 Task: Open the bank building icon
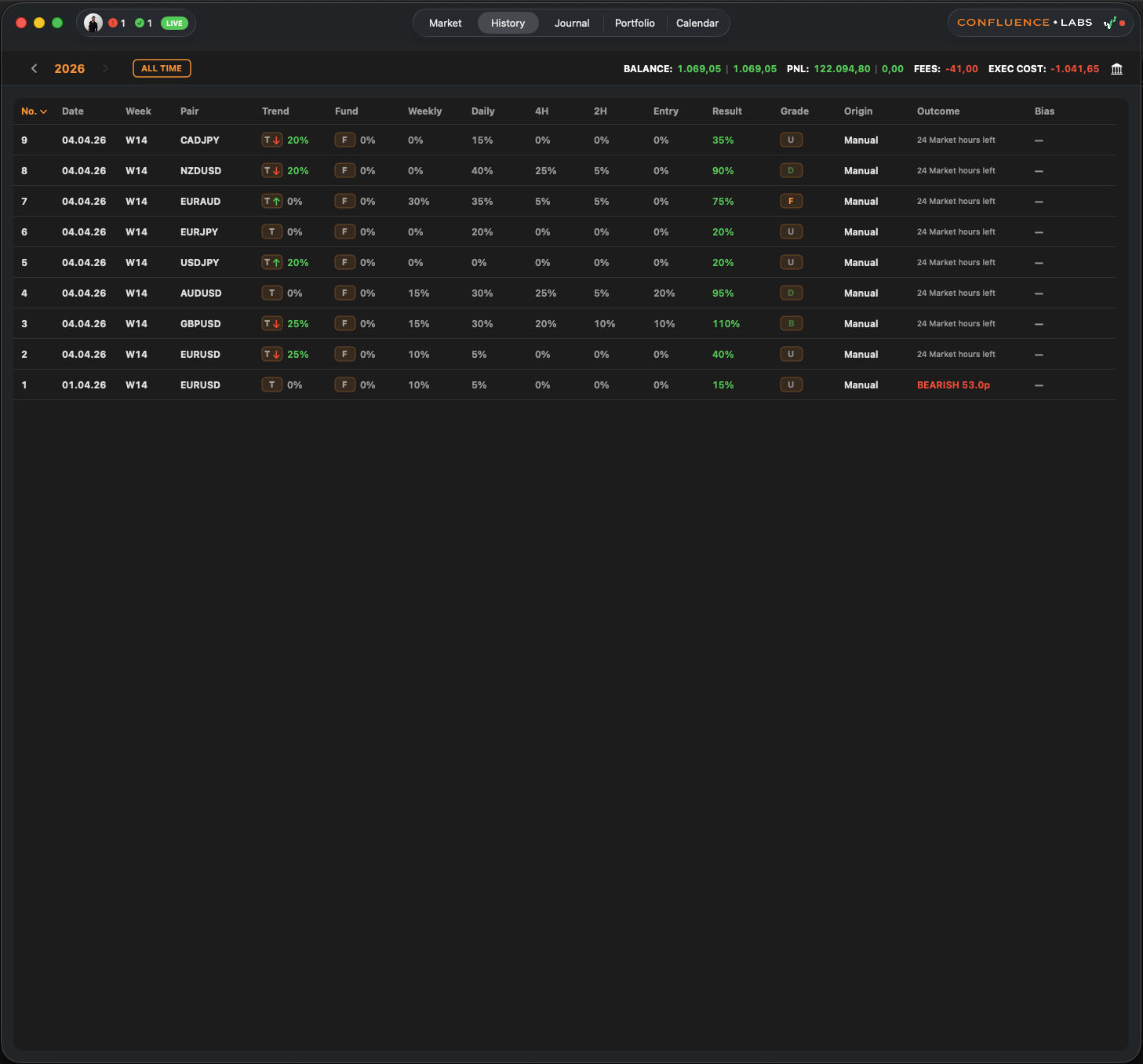click(x=1117, y=69)
